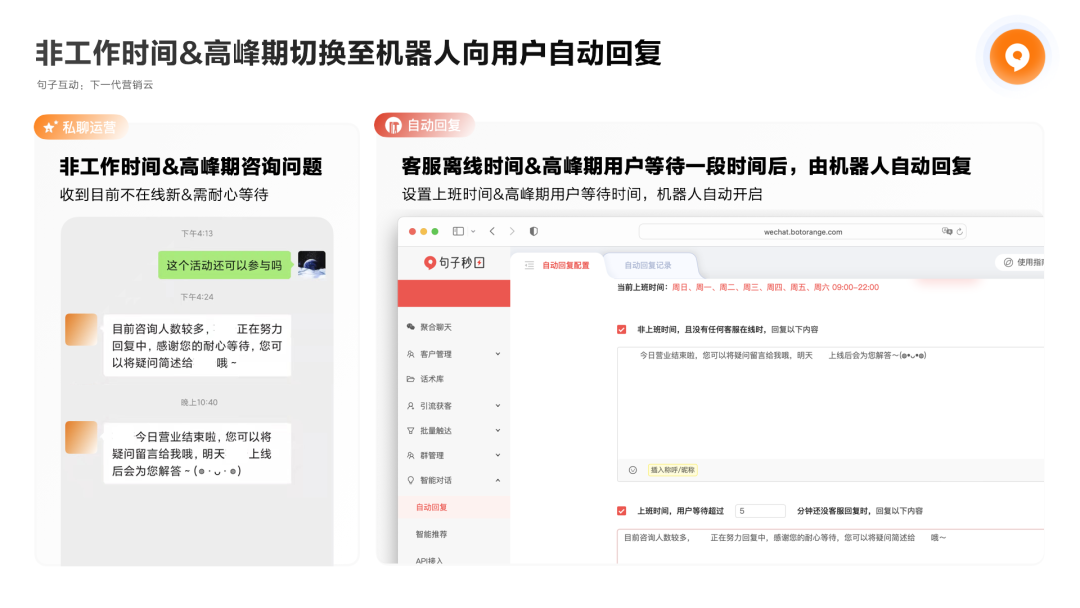Close the browser window with the red button

click(x=413, y=231)
